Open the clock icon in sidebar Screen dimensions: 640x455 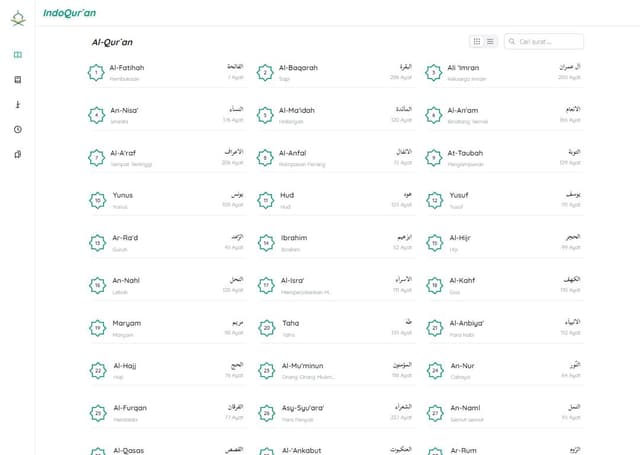pyautogui.click(x=18, y=129)
